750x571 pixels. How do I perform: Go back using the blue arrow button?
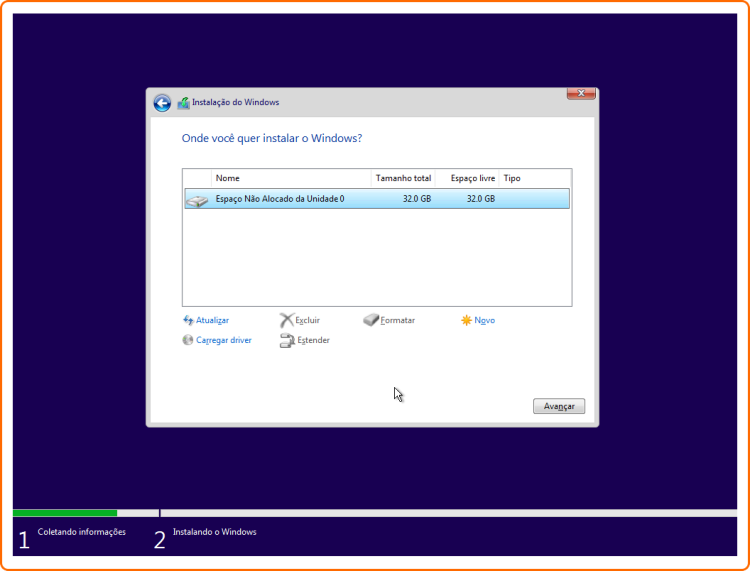point(162,103)
